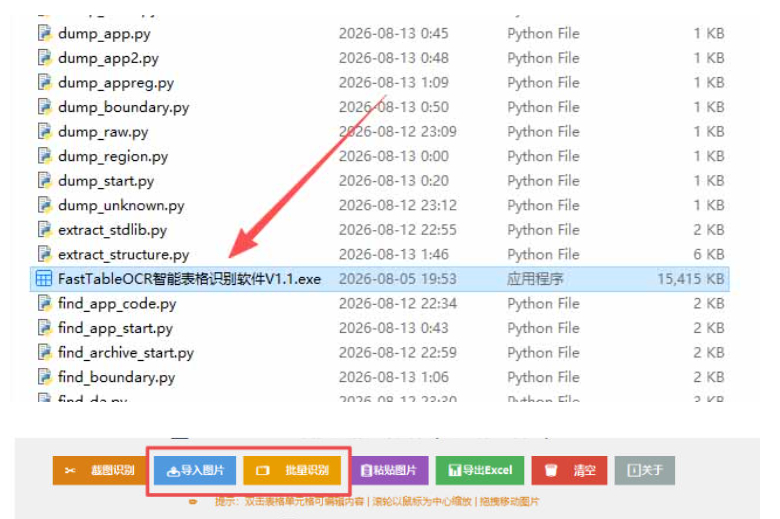
Task: Click the file icon beside extract_stdlib.py
Action: (44, 229)
